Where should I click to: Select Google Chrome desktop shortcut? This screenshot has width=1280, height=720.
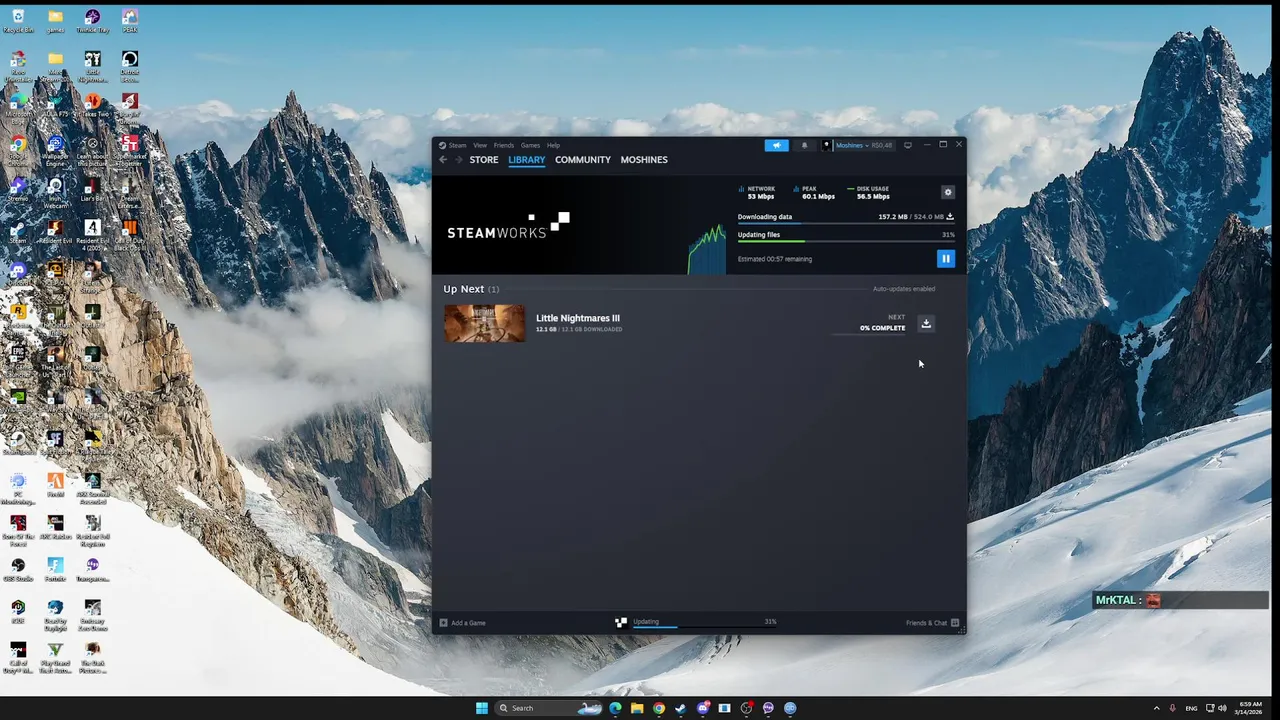click(18, 150)
